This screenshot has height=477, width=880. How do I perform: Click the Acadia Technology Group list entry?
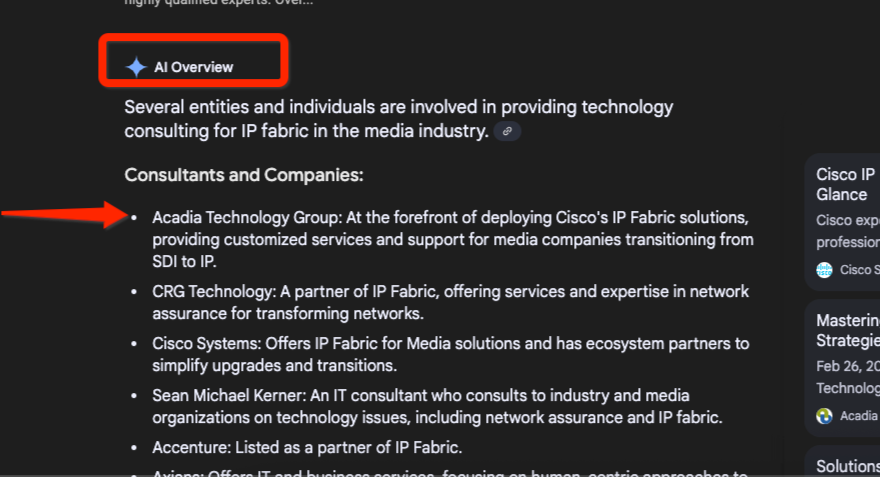(x=450, y=239)
